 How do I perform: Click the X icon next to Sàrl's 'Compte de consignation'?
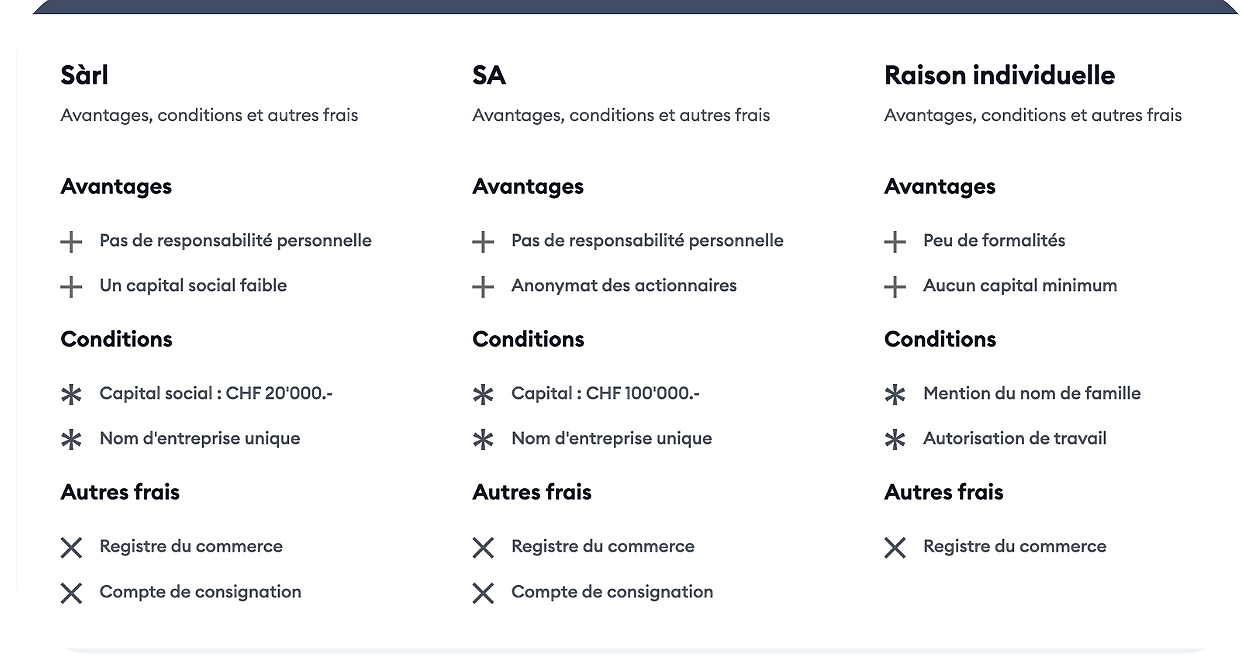[71, 593]
